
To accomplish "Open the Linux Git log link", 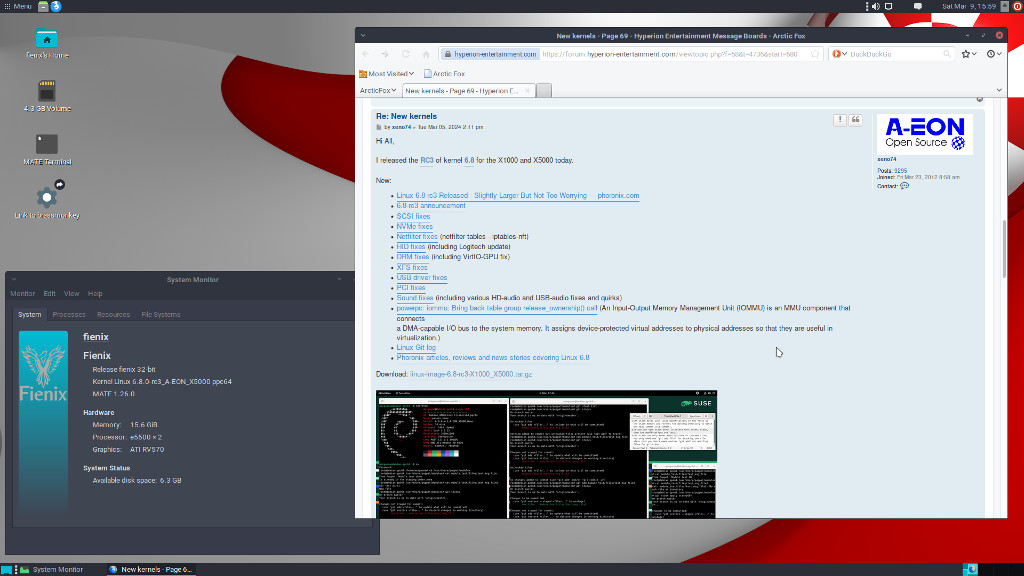I will coord(416,347).
